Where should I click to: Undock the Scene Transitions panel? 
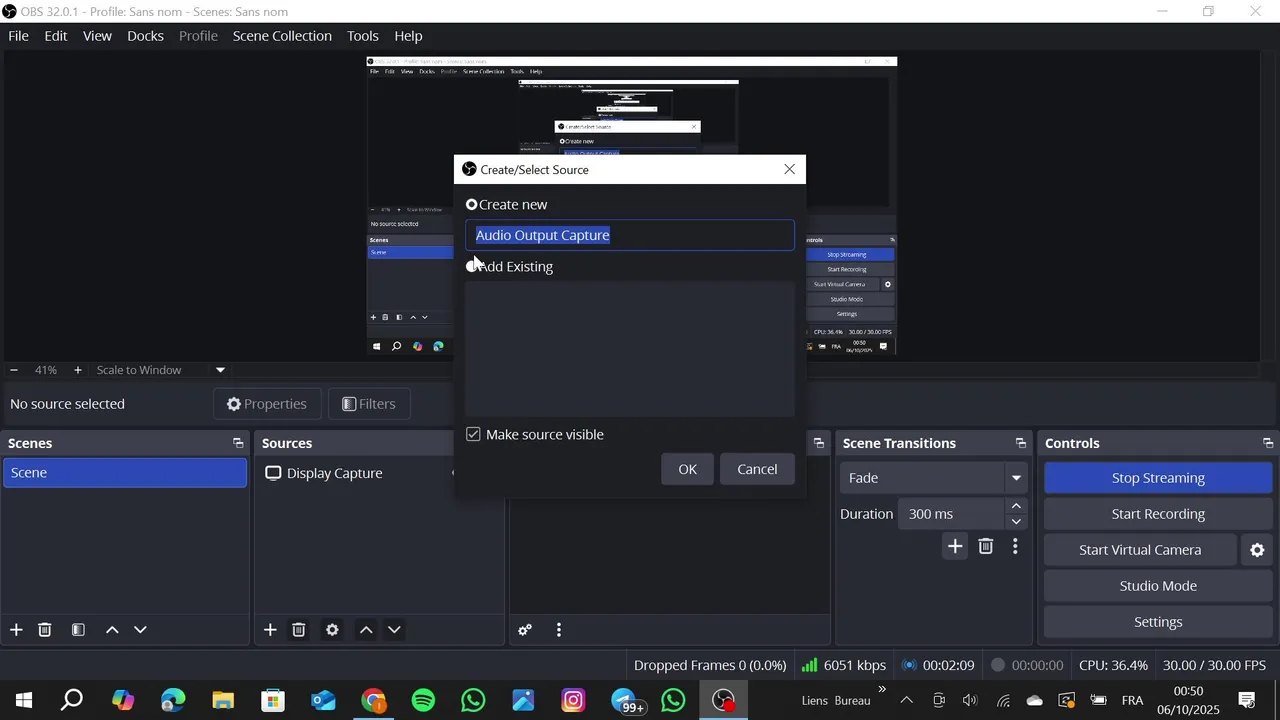click(1021, 443)
